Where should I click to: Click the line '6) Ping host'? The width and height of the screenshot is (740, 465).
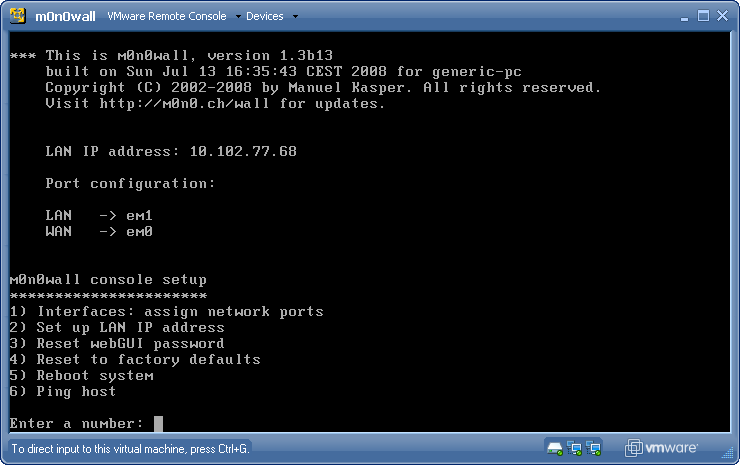click(63, 392)
